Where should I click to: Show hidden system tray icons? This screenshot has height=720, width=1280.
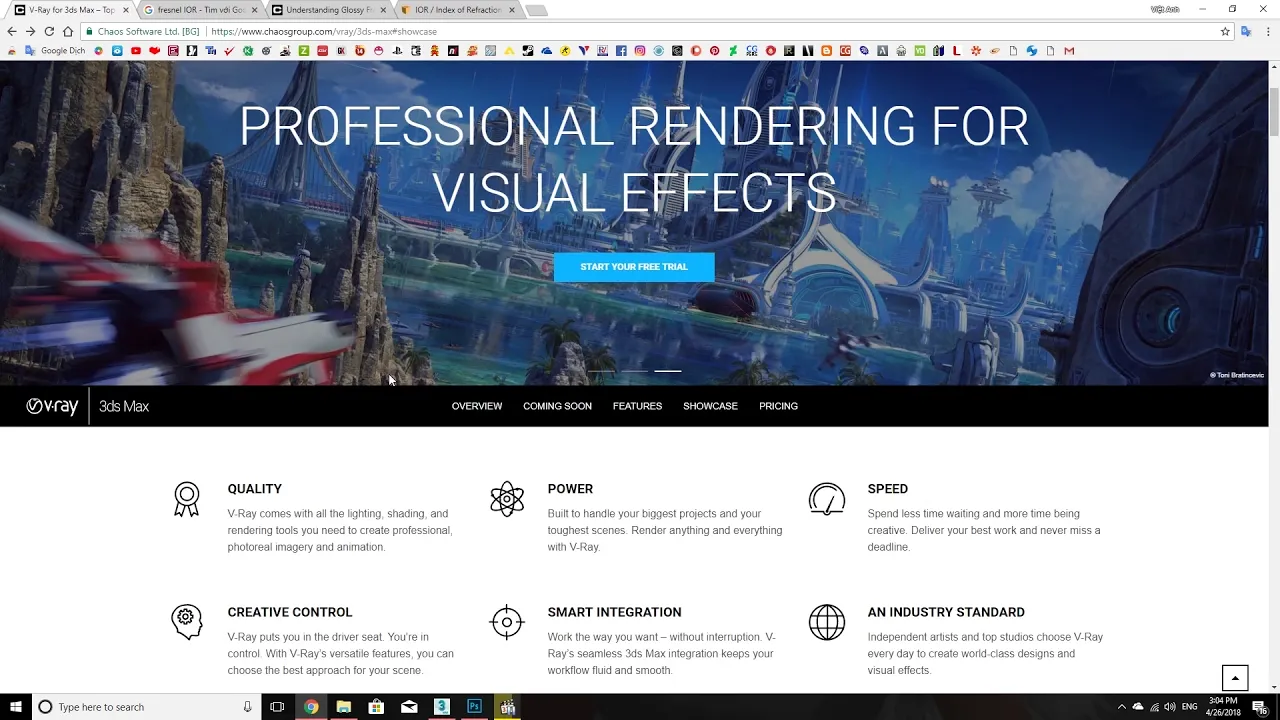pyautogui.click(x=1121, y=707)
